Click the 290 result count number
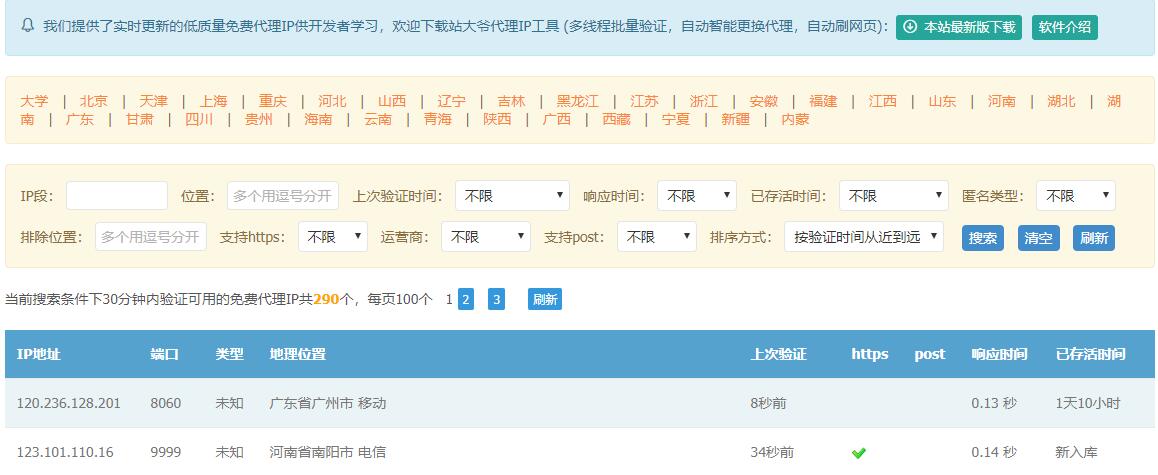This screenshot has width=1158, height=475. pyautogui.click(x=326, y=299)
